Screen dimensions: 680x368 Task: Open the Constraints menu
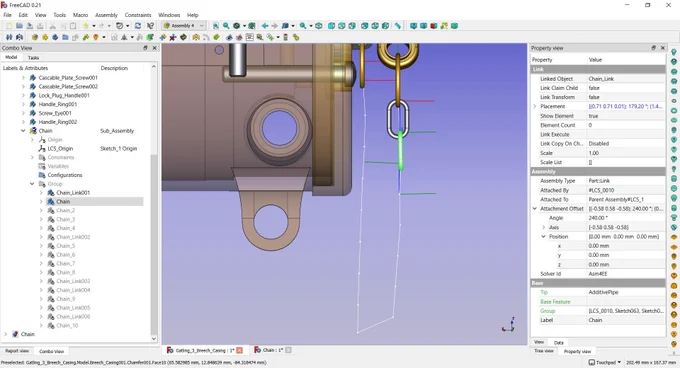[x=138, y=15]
